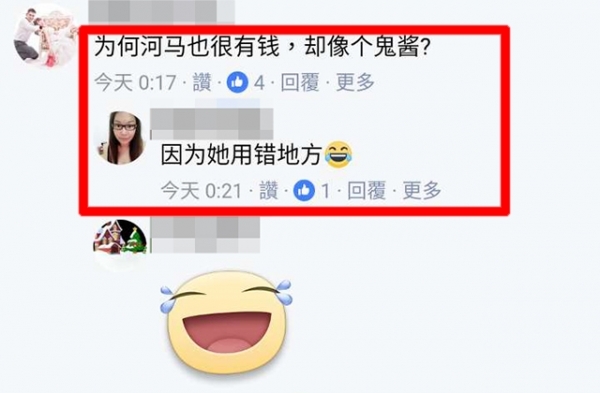Like the comment posted at 0:17

tap(202, 82)
